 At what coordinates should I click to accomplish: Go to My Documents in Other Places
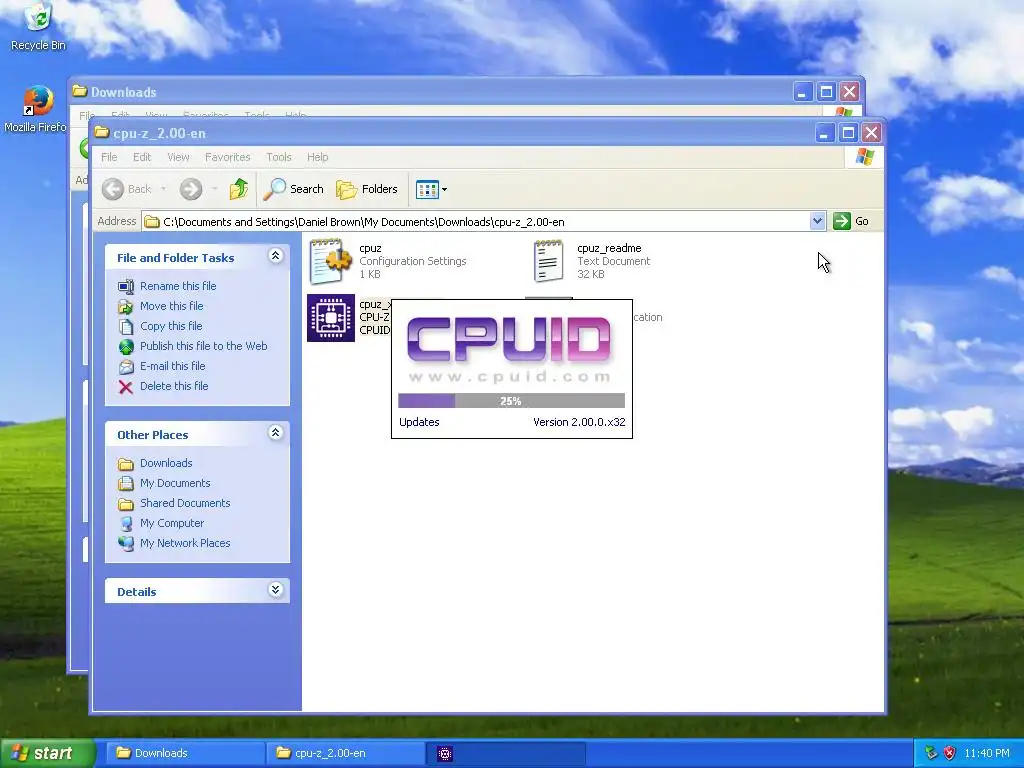(x=175, y=483)
